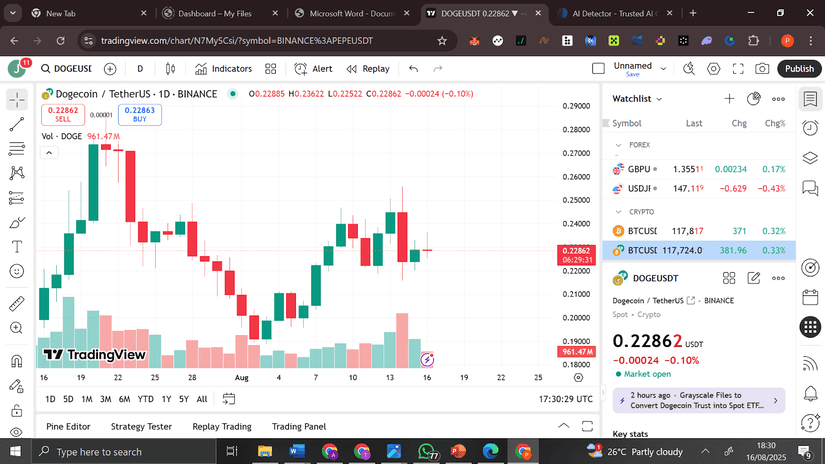The width and height of the screenshot is (825, 464).
Task: Toggle magnet mode
Action: coord(17,361)
